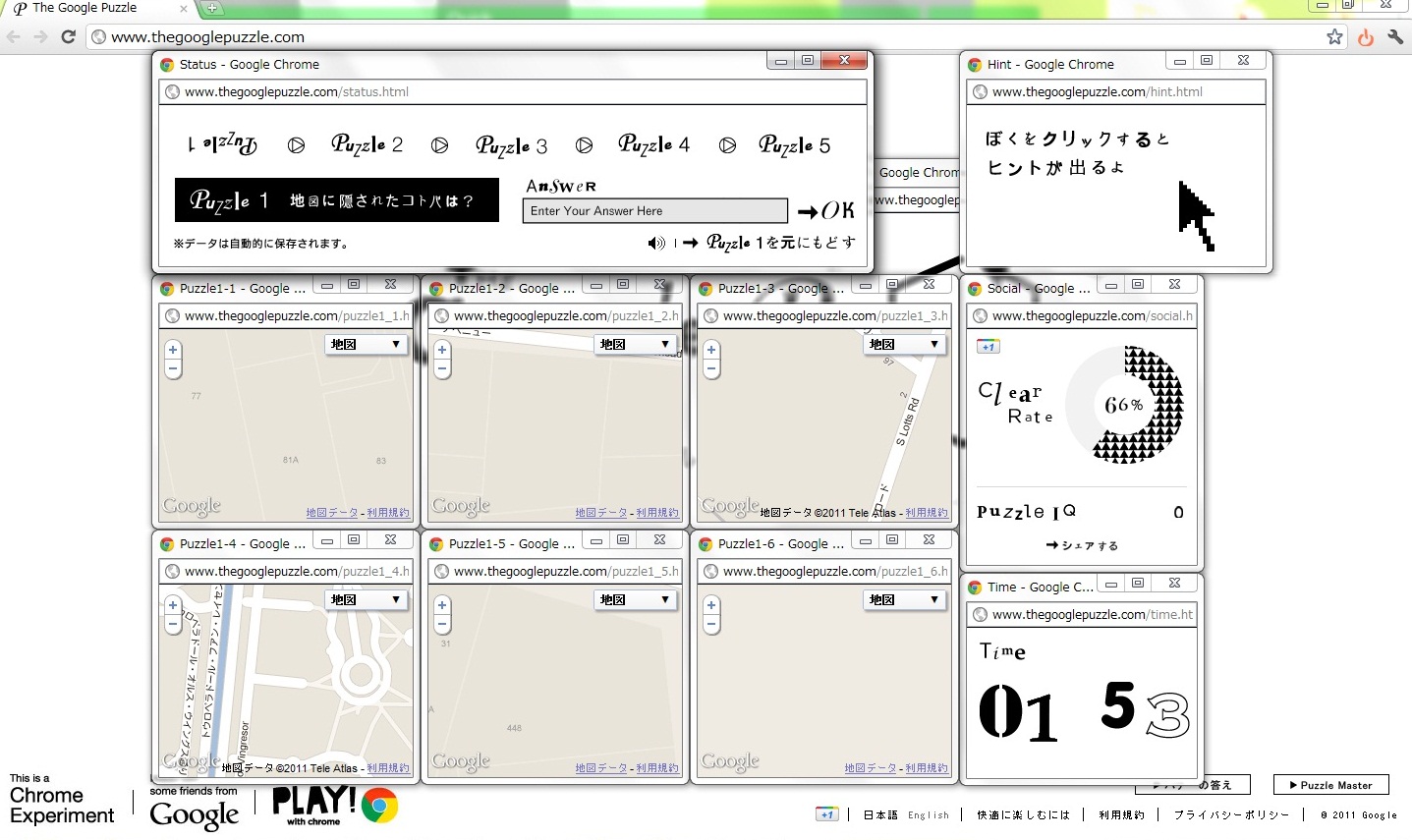The width and height of the screenshot is (1412, 840).
Task: Click the +1 button in Social window
Action: pyautogui.click(x=988, y=346)
